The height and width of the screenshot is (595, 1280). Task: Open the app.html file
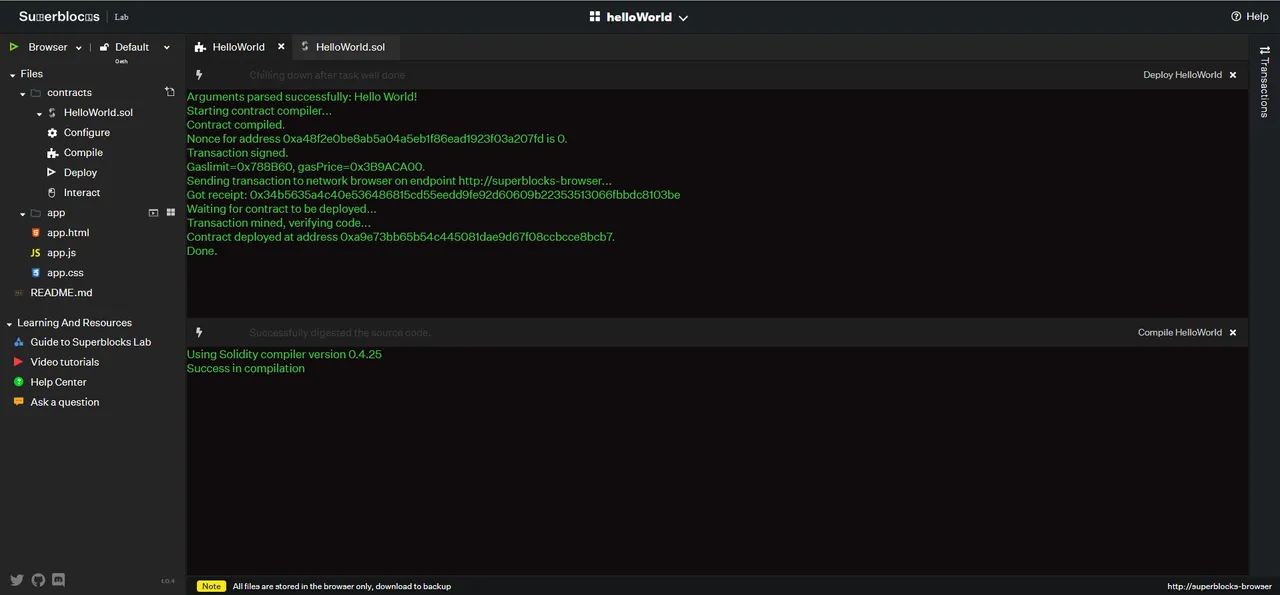coord(68,233)
